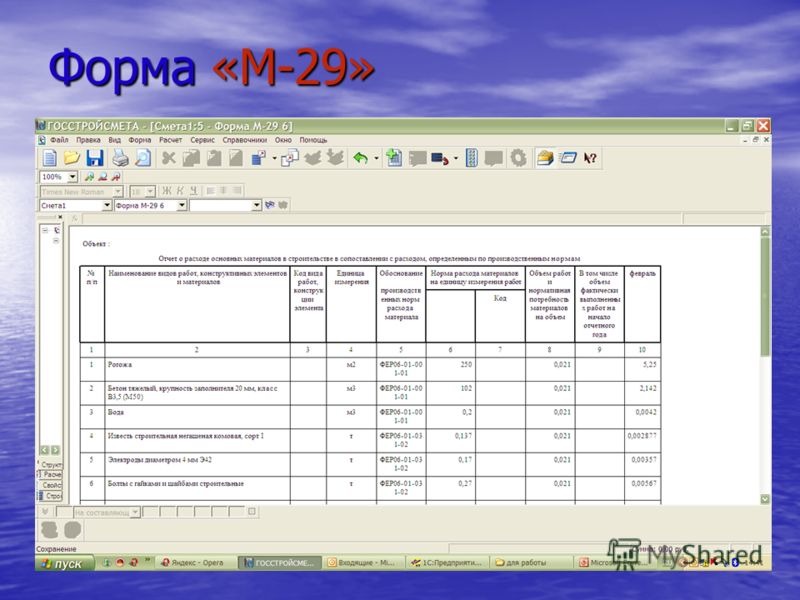Open the 100% zoom dropdown
800x600 pixels.
[72, 177]
